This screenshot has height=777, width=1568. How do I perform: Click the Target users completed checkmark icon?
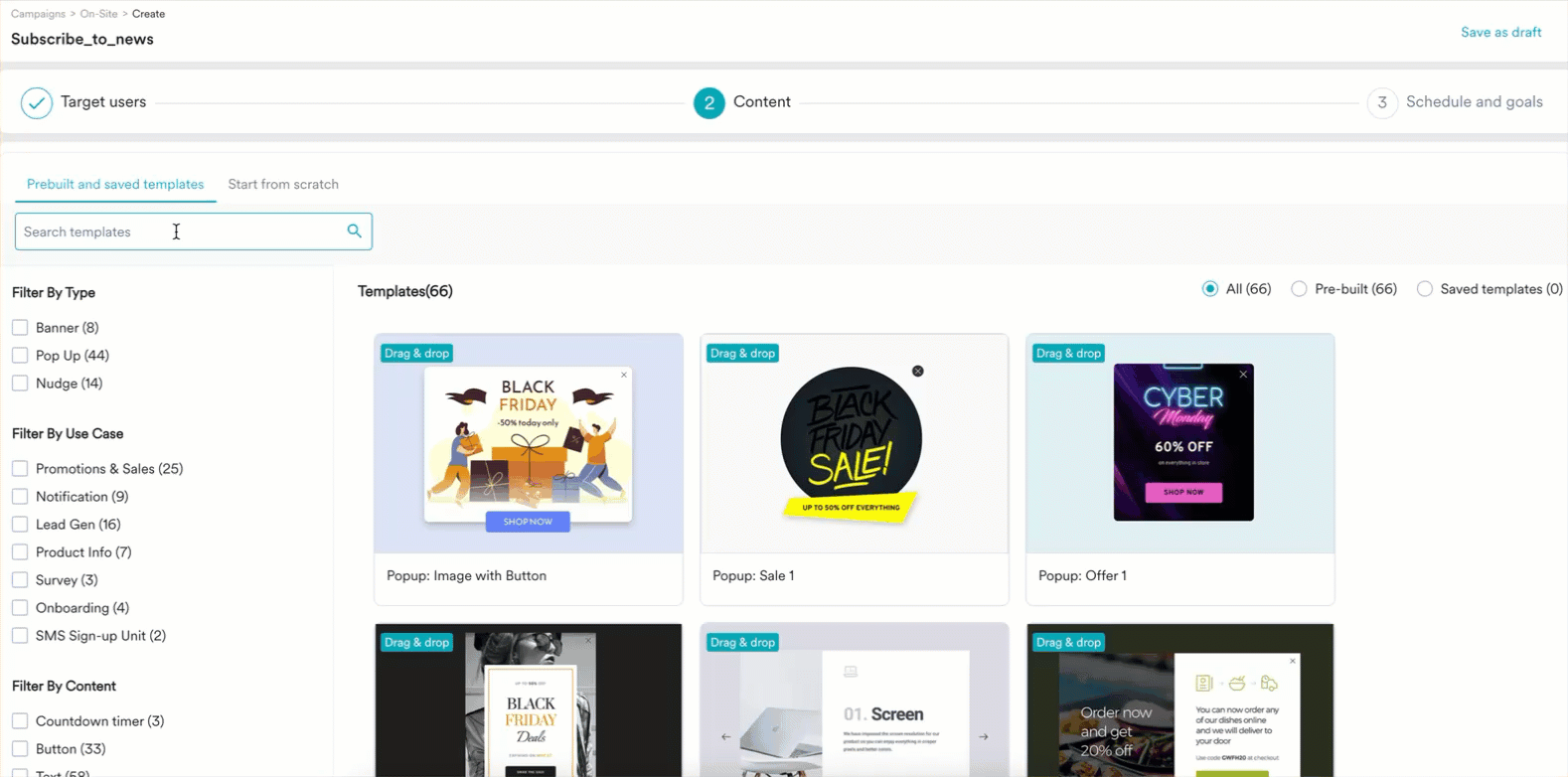click(37, 102)
